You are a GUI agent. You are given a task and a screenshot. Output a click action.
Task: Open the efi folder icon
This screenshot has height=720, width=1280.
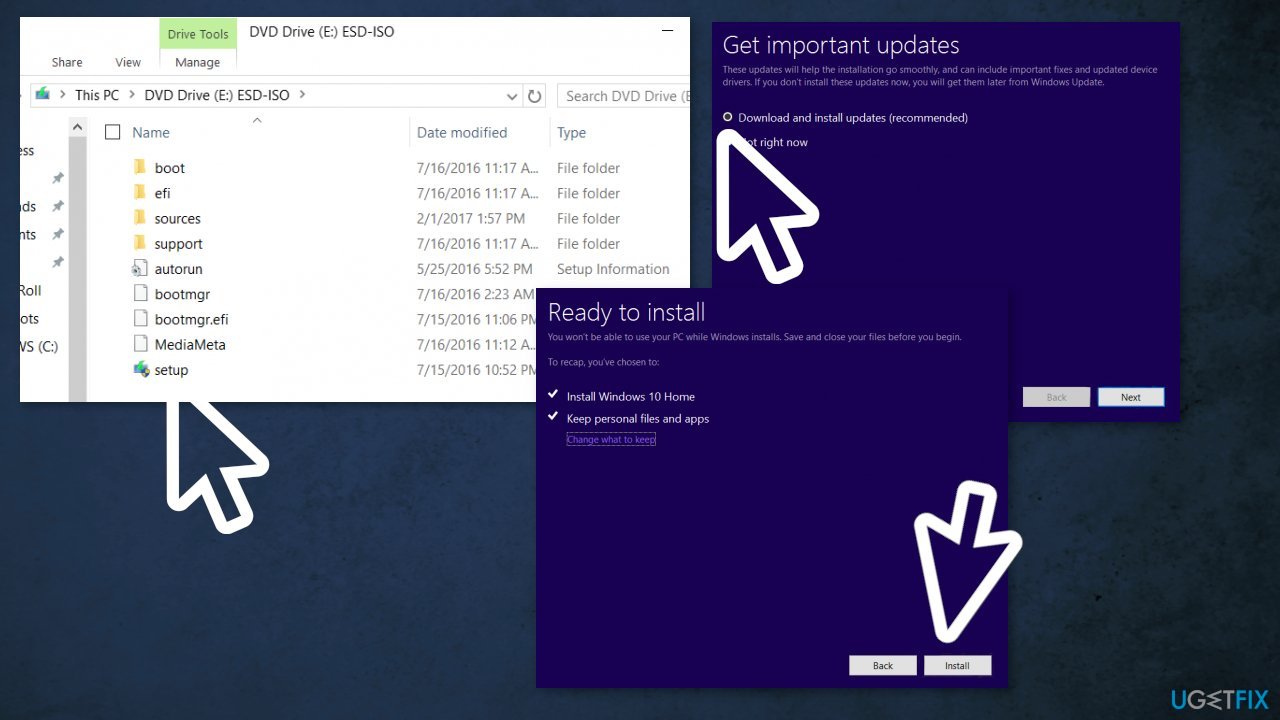140,193
